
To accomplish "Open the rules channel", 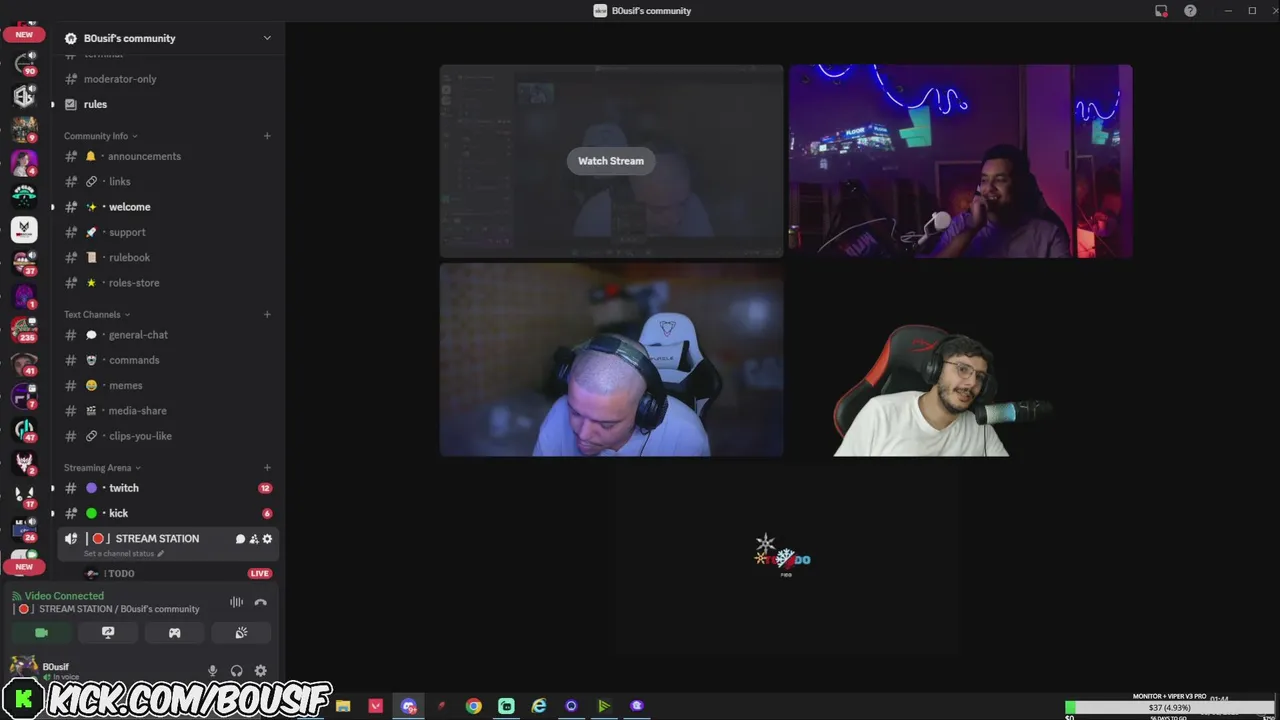I will 168,104.
